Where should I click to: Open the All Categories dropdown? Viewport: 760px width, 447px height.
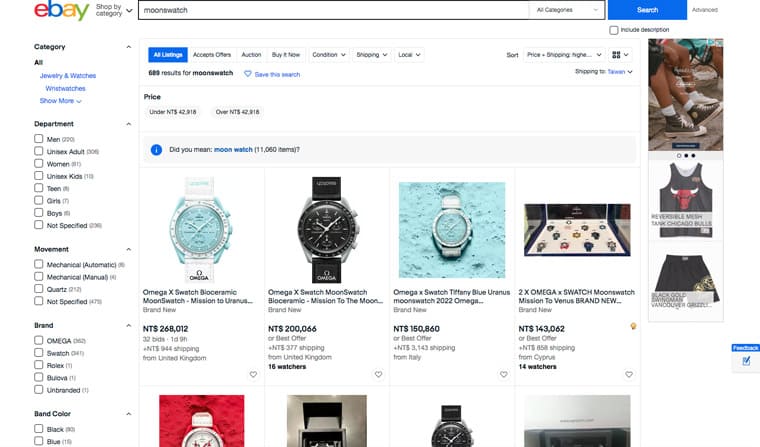coord(568,10)
